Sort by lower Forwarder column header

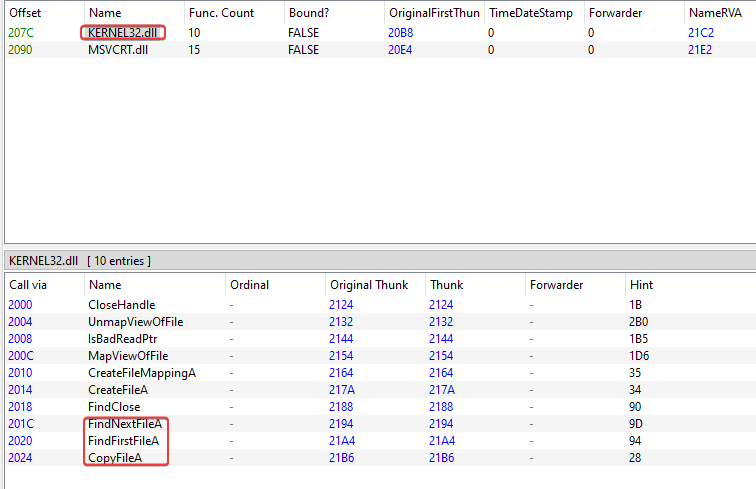575,285
